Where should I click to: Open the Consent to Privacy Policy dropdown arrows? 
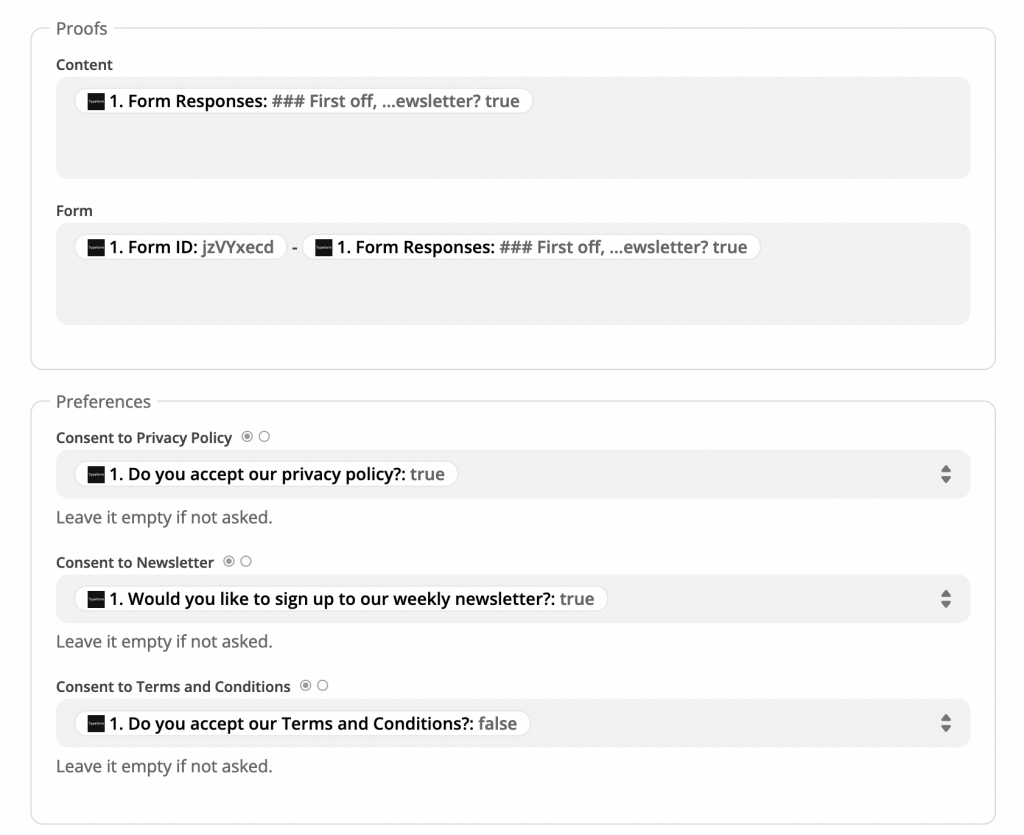click(945, 475)
